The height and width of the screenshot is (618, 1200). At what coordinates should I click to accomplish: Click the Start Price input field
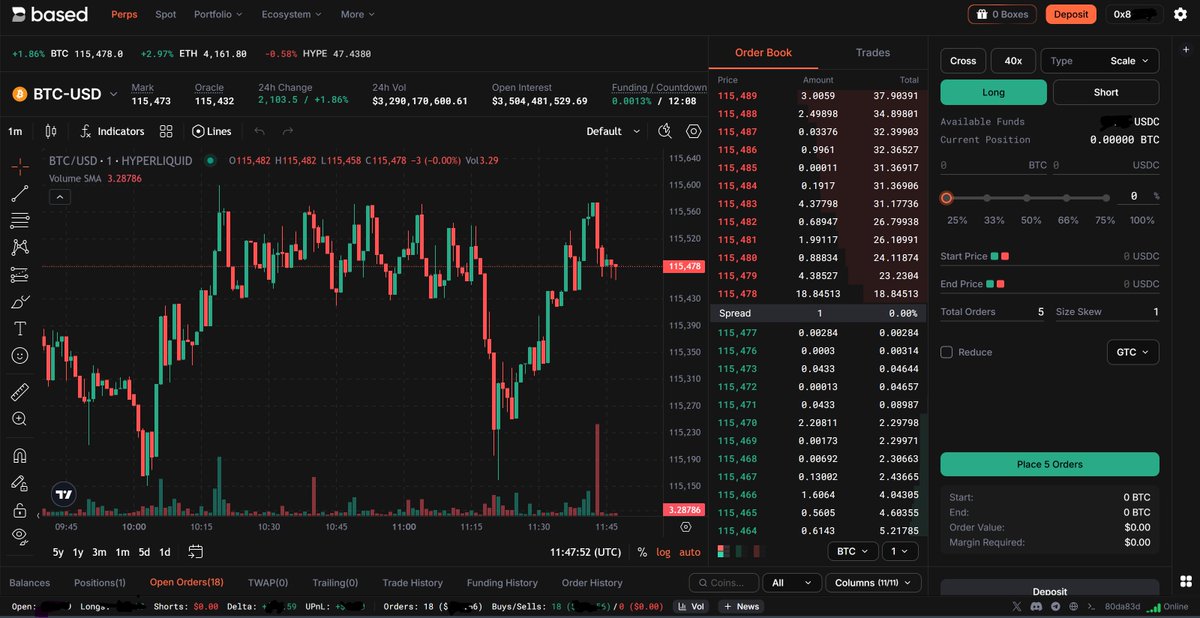point(1050,257)
